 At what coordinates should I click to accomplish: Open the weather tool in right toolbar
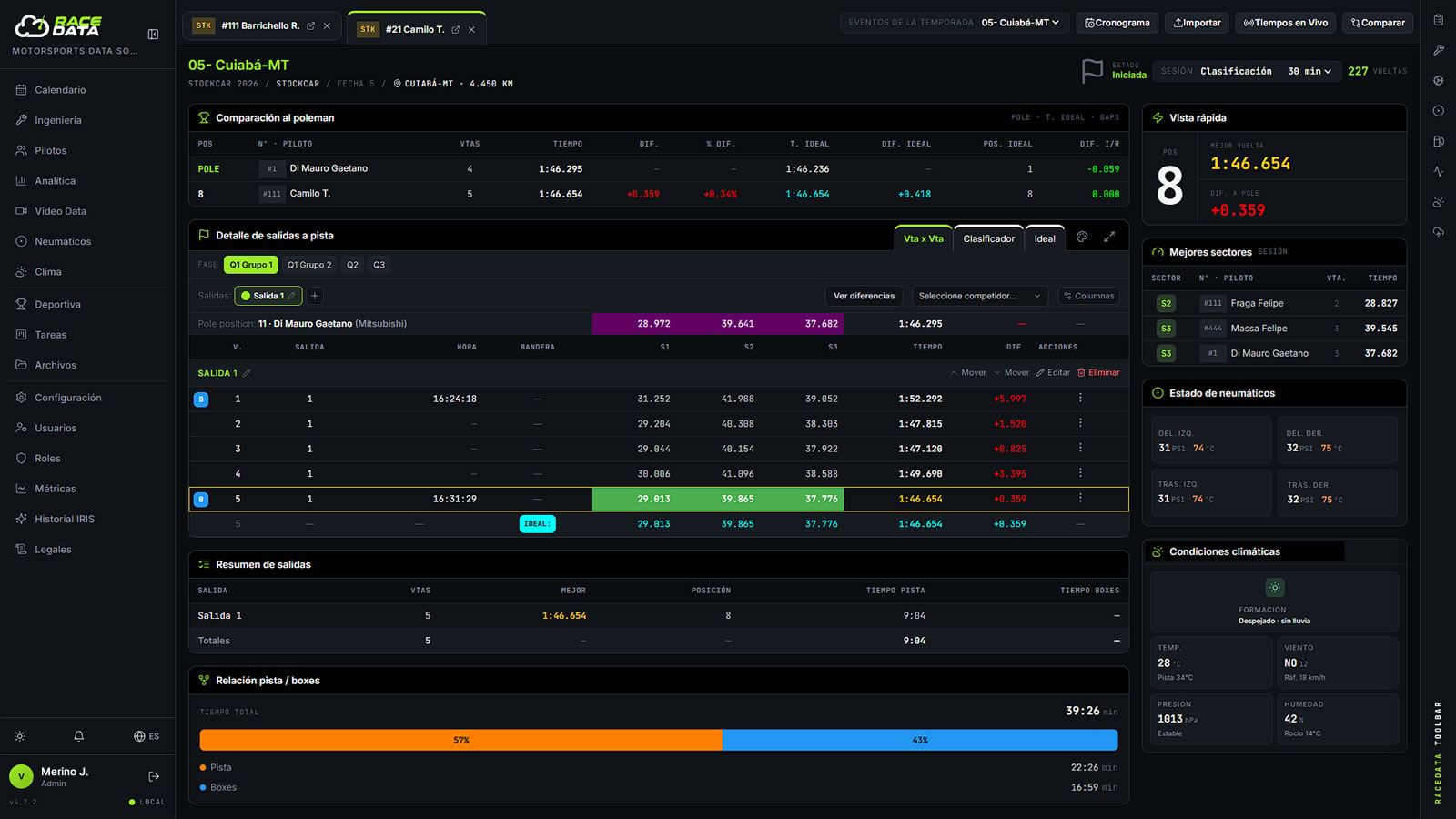(1439, 202)
